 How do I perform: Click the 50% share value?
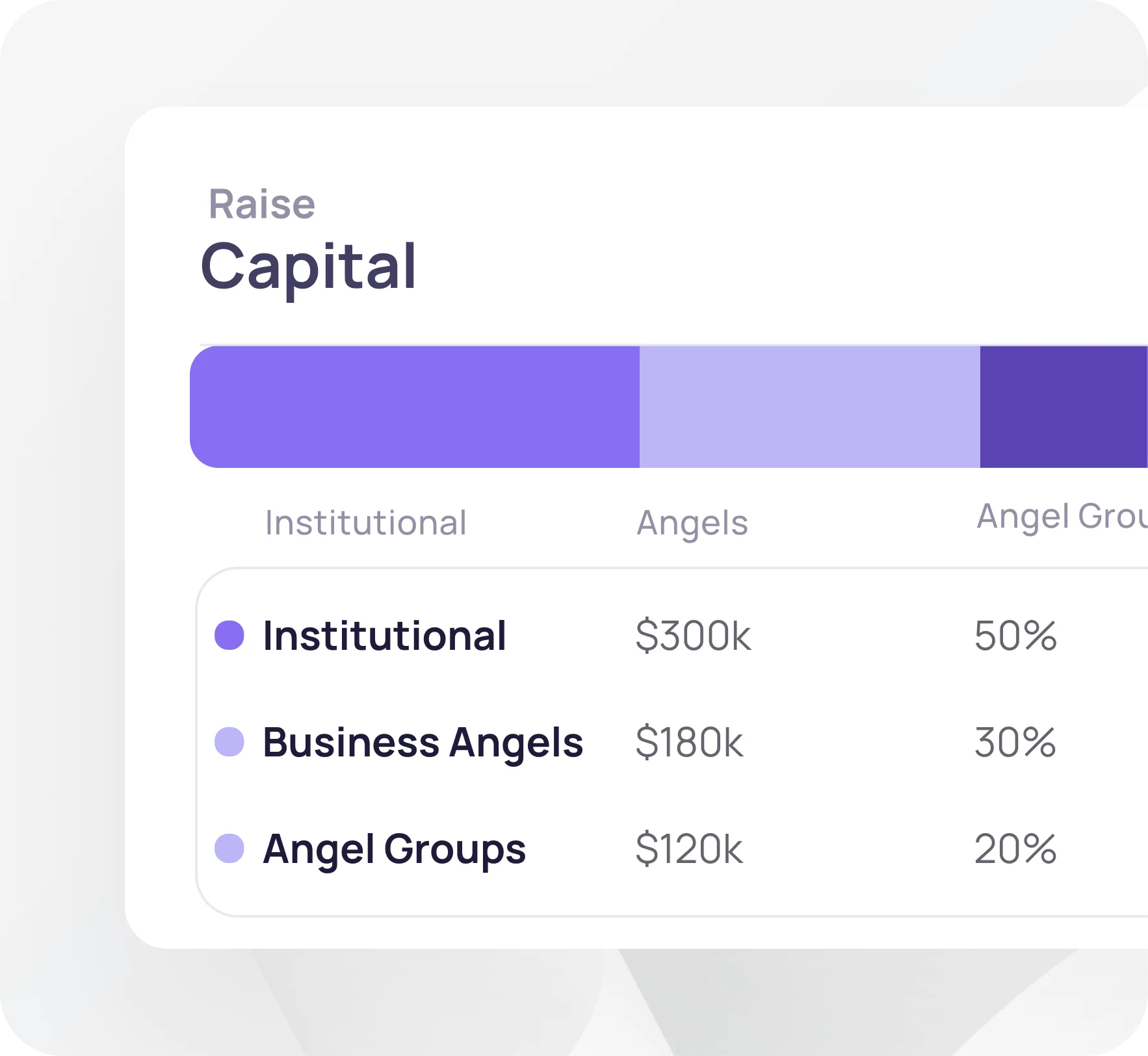(x=1015, y=635)
